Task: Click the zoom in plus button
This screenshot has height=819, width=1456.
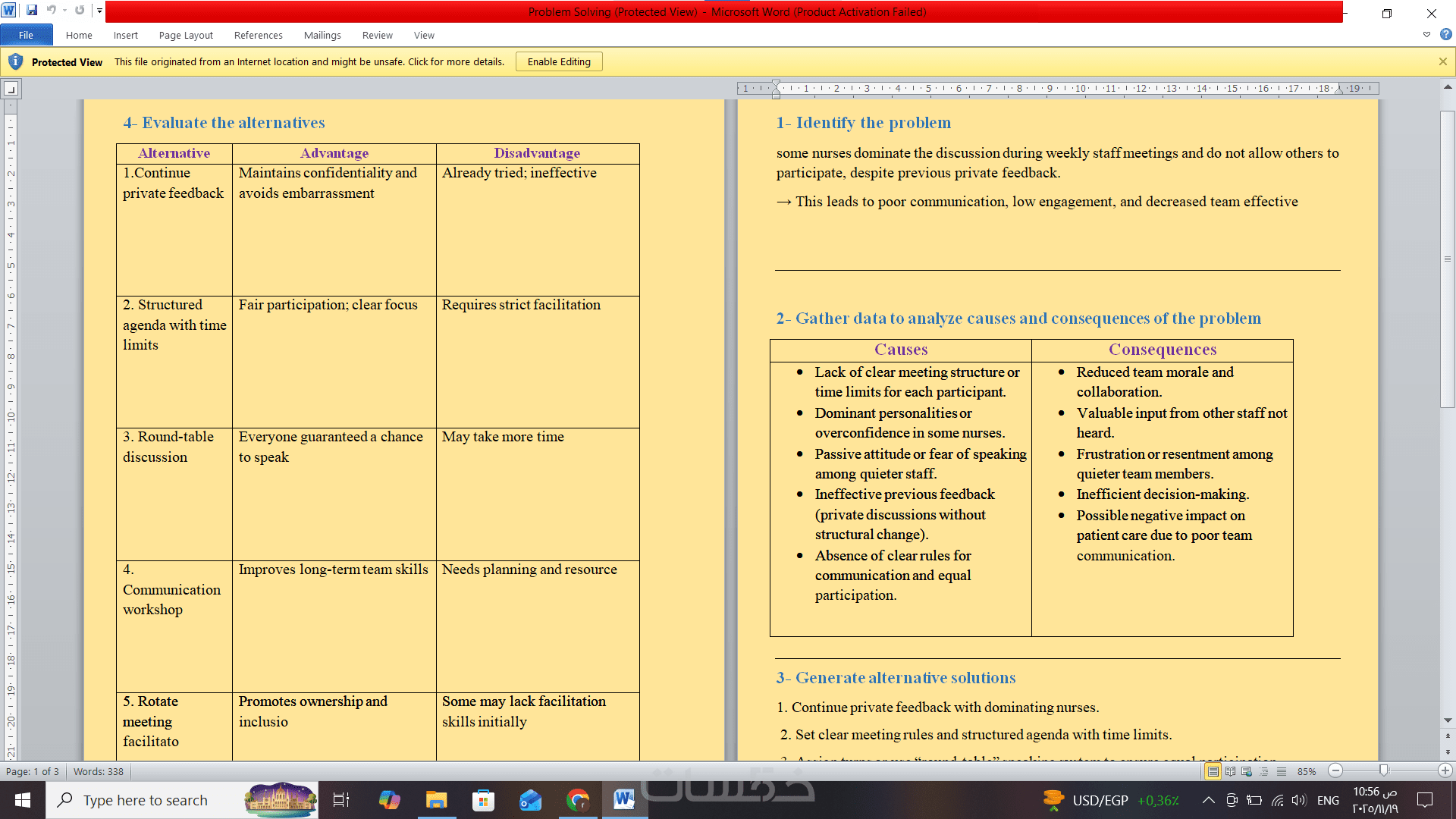Action: tap(1445, 770)
